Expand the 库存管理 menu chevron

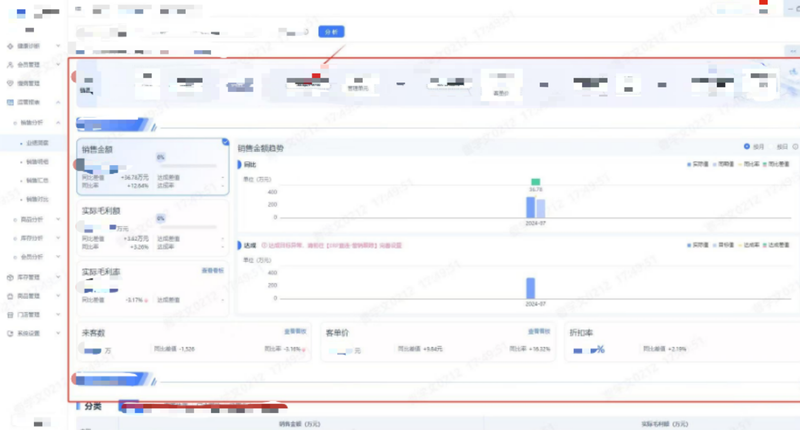point(58,277)
